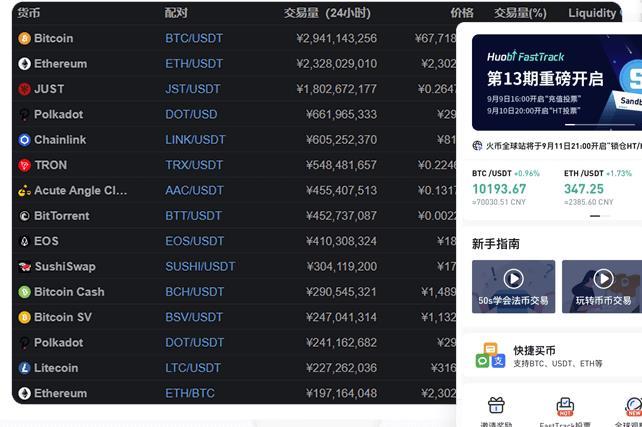642x427 pixels.
Task: Click the globe announcement icon in Huobi panel
Action: click(x=477, y=146)
